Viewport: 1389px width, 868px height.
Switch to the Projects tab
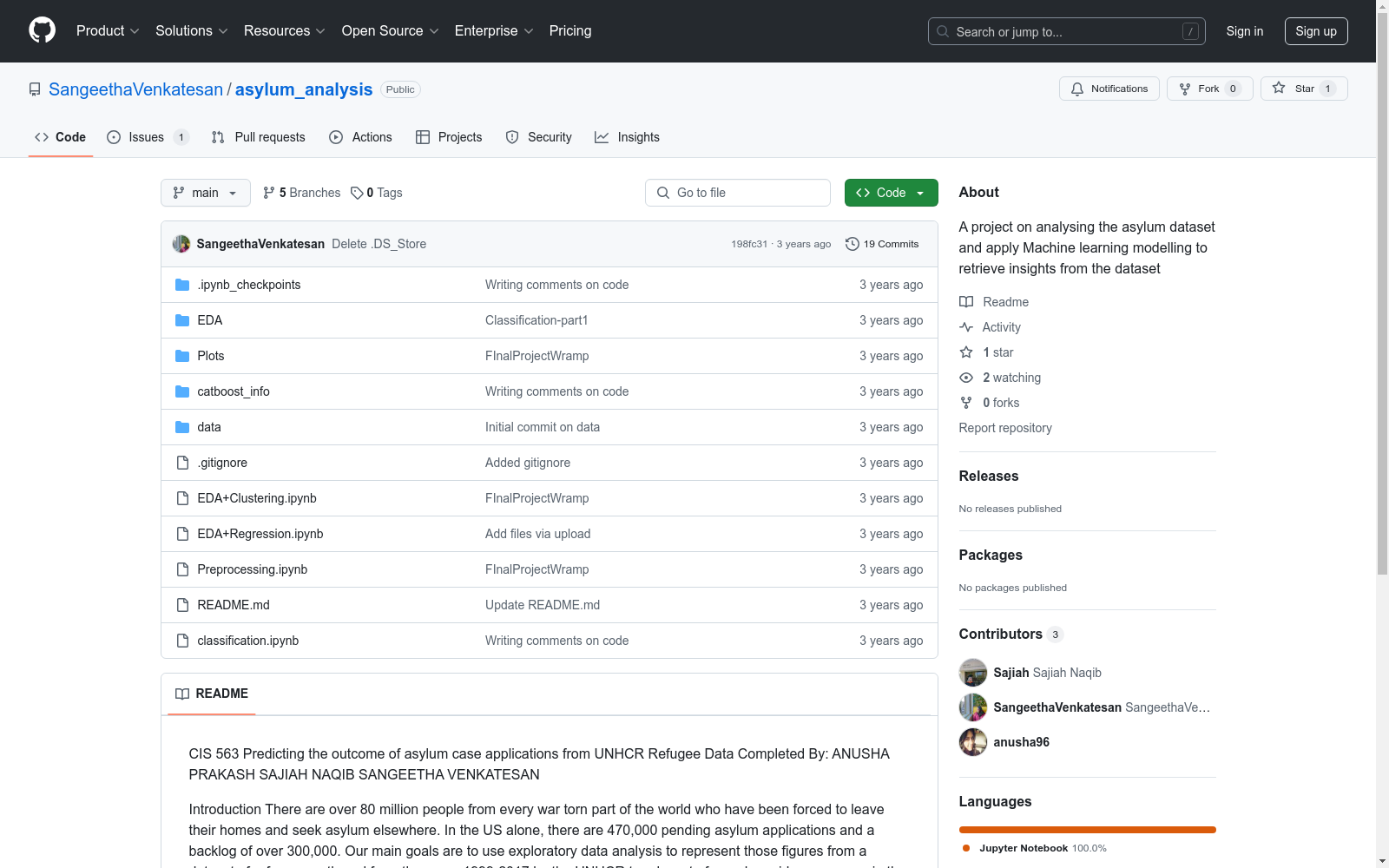(449, 137)
